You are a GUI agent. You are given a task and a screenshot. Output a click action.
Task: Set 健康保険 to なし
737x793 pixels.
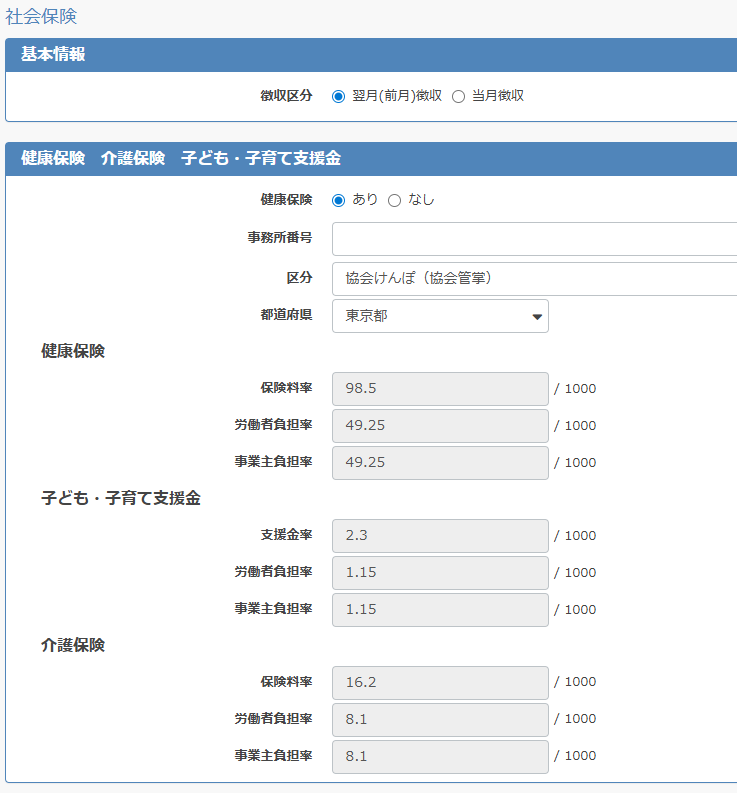(x=394, y=200)
